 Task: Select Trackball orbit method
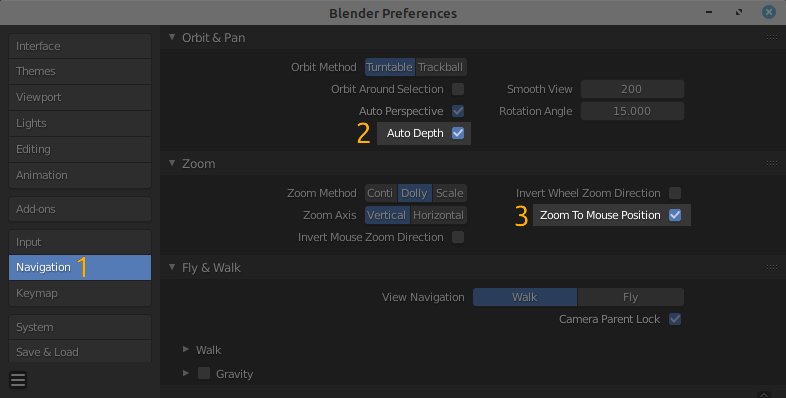pyautogui.click(x=441, y=67)
